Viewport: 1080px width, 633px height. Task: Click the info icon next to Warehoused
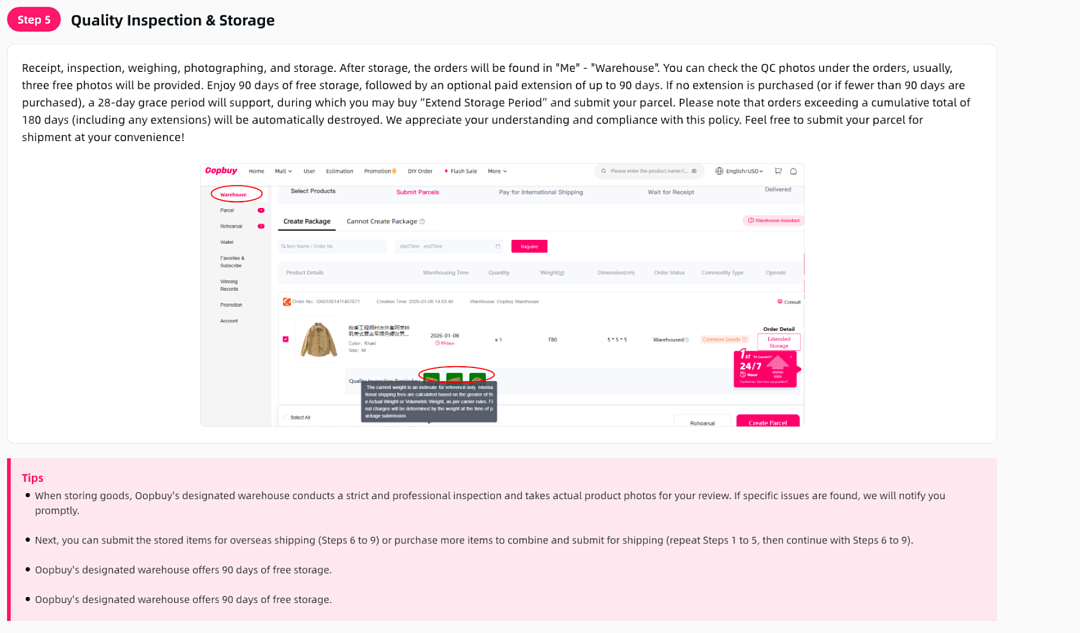click(687, 340)
